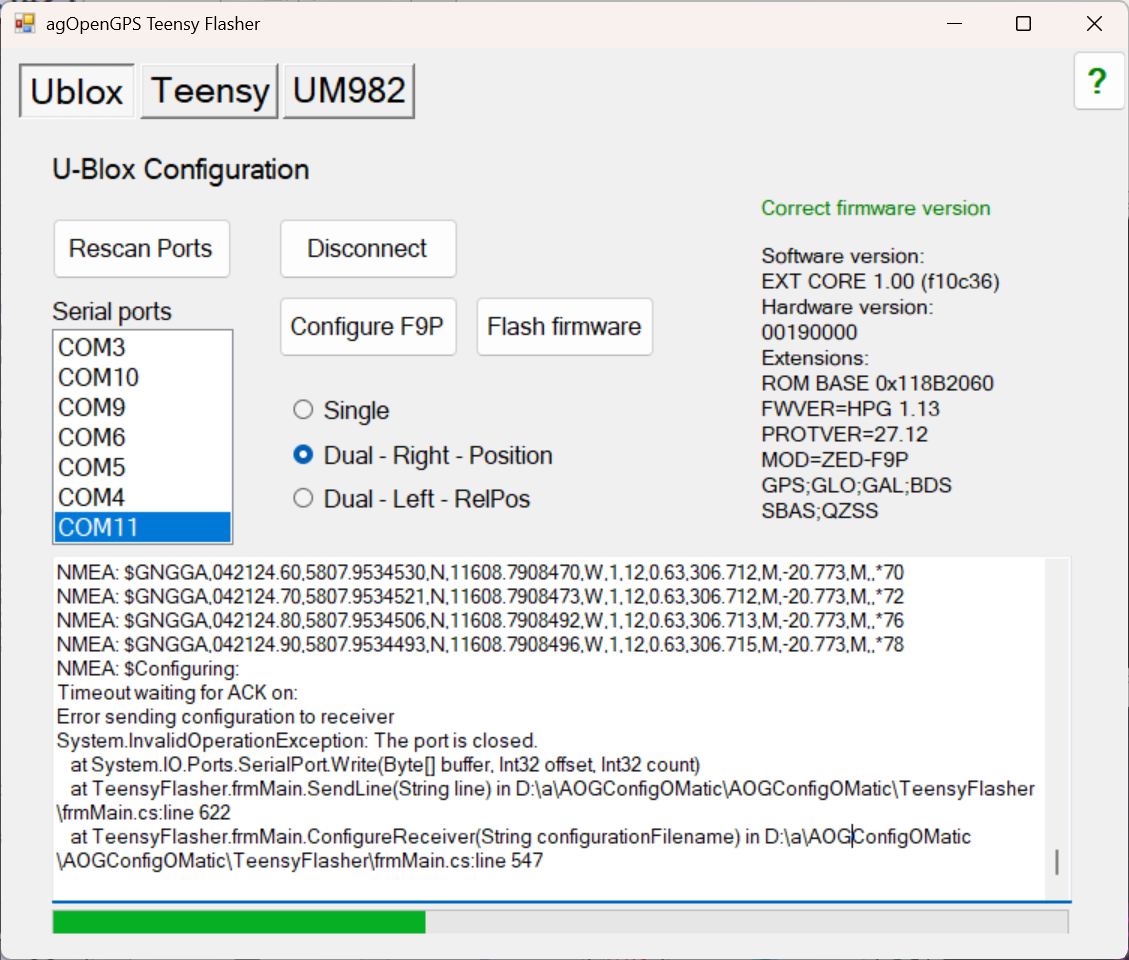
Task: Choose Dual - Left - RelPos mode
Action: coord(411,498)
